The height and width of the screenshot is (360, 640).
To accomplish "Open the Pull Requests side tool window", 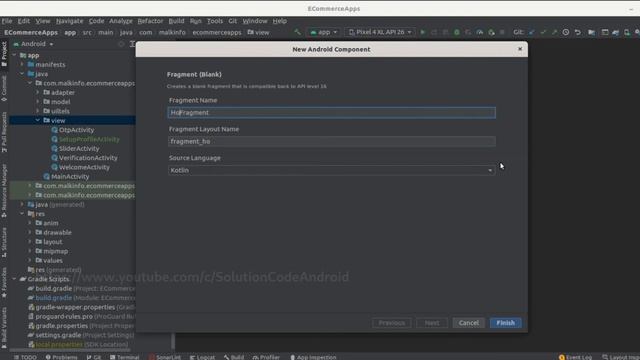I will [x=4, y=132].
